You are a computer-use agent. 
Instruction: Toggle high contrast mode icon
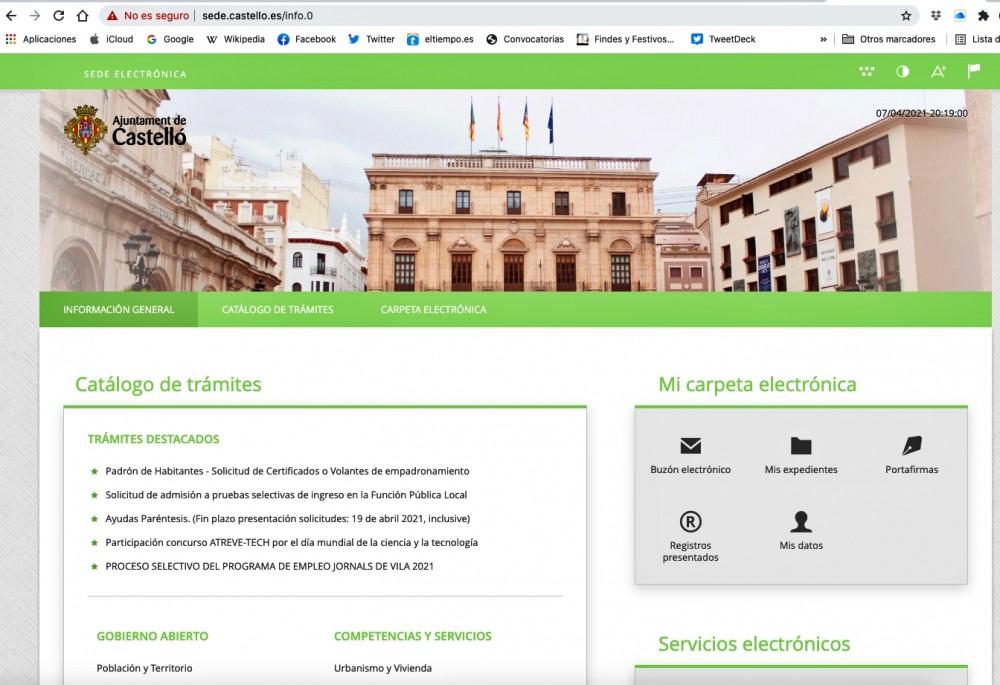[x=902, y=71]
